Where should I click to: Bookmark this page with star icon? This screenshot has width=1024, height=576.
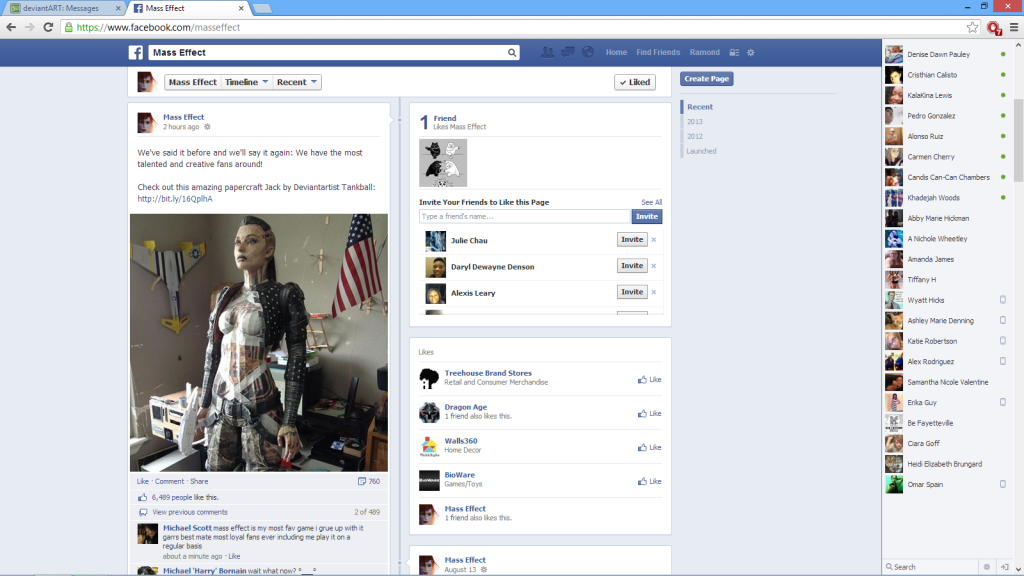tap(972, 27)
